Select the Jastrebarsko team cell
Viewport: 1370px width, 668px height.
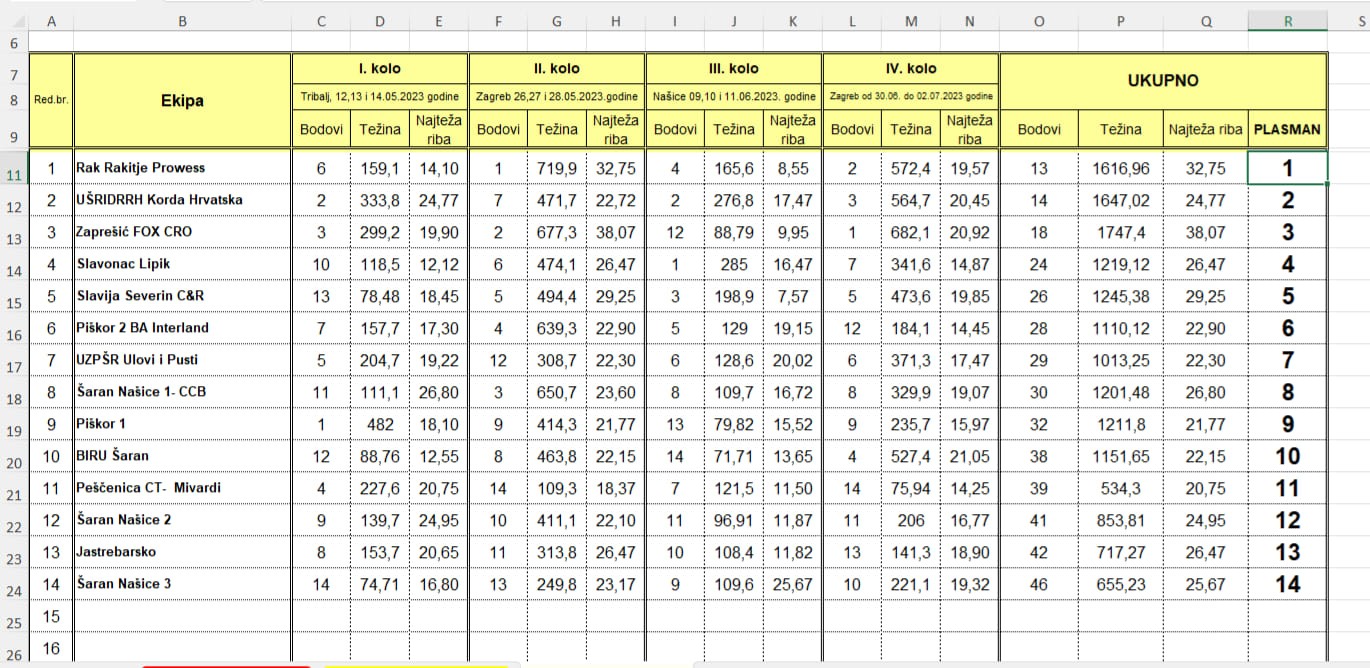(182, 552)
